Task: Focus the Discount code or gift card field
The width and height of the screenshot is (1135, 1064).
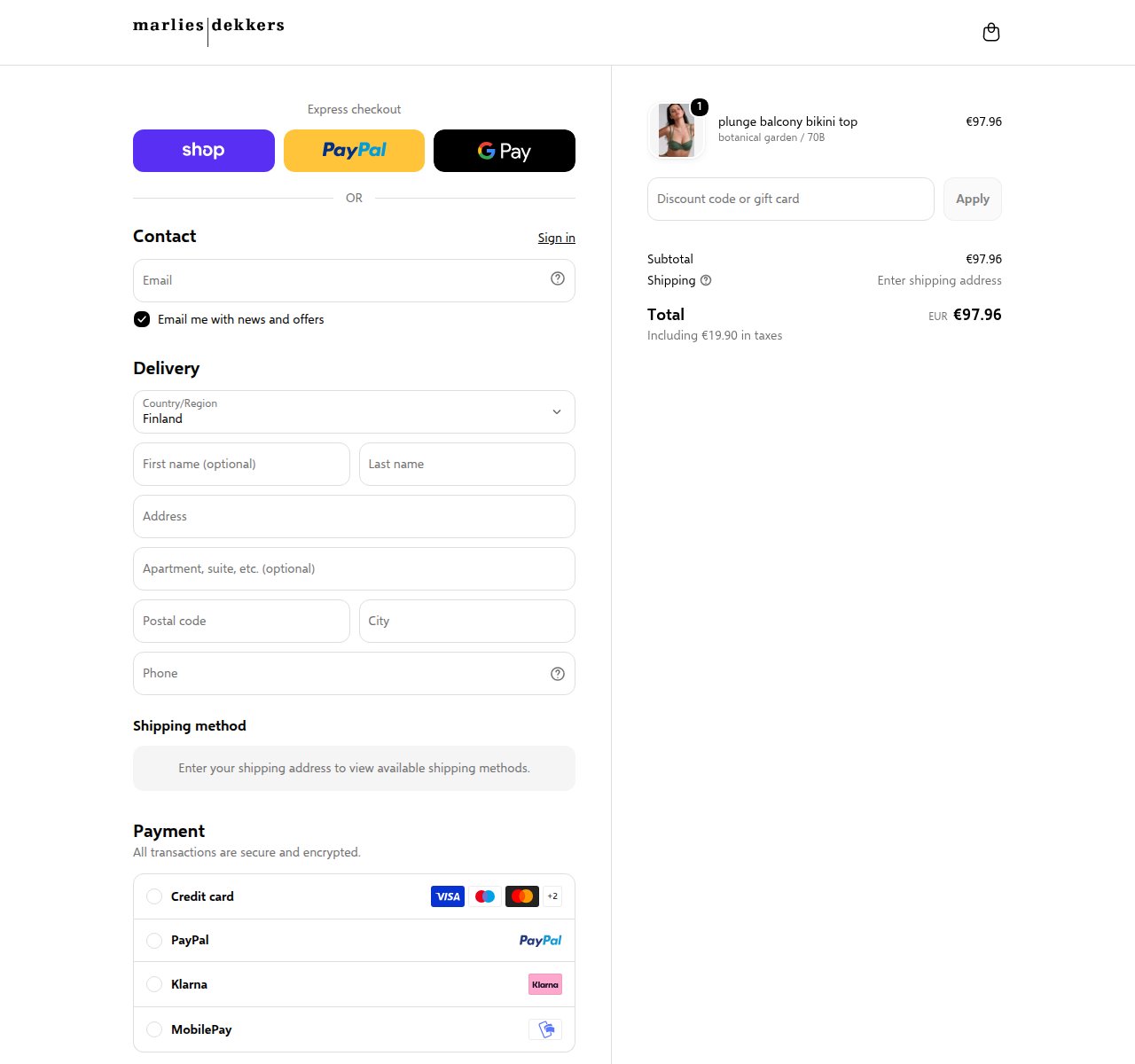Action: (x=791, y=199)
